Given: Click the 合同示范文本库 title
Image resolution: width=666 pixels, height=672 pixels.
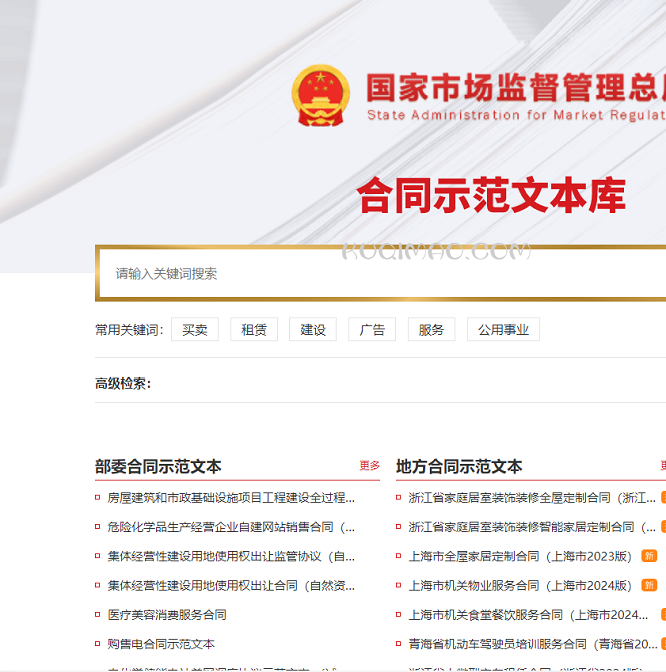Looking at the screenshot, I should pos(491,195).
